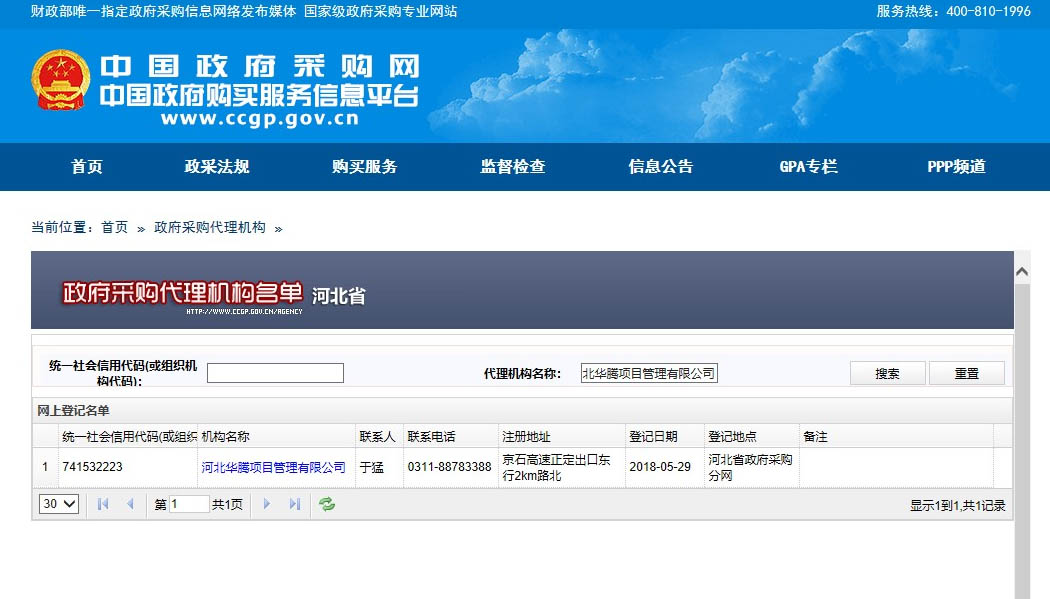Click the 共1页 page count text
This screenshot has height=599, width=1050.
point(227,505)
